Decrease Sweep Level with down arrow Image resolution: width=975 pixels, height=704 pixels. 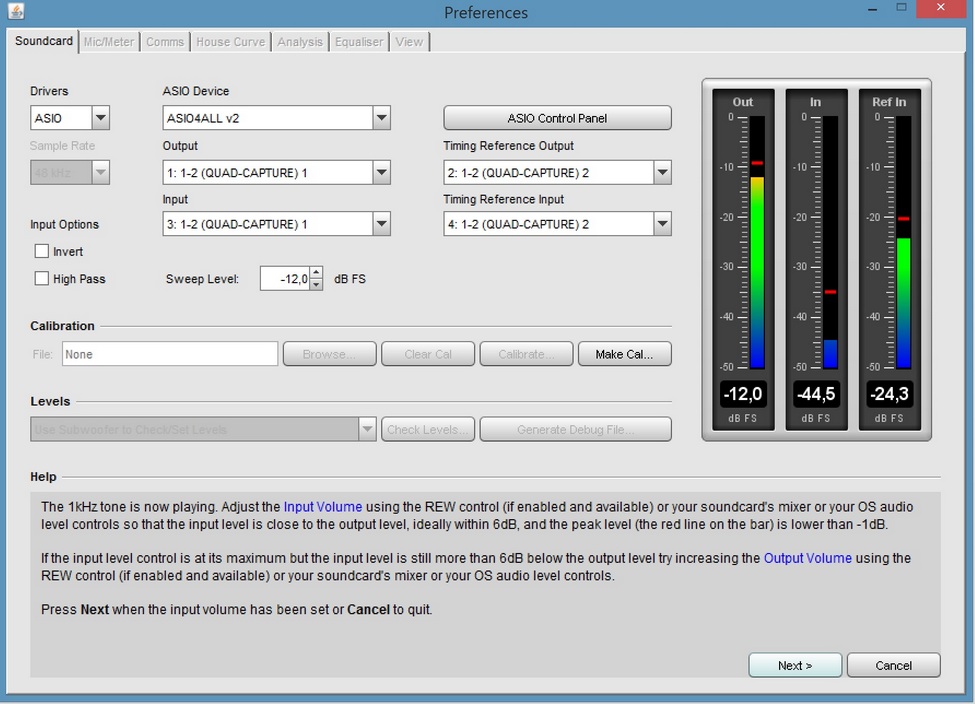(317, 284)
